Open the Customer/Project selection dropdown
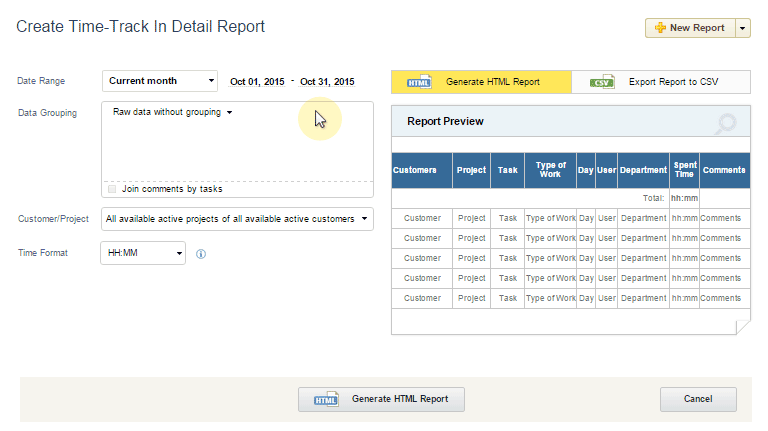This screenshot has height=431, width=768. 237,219
